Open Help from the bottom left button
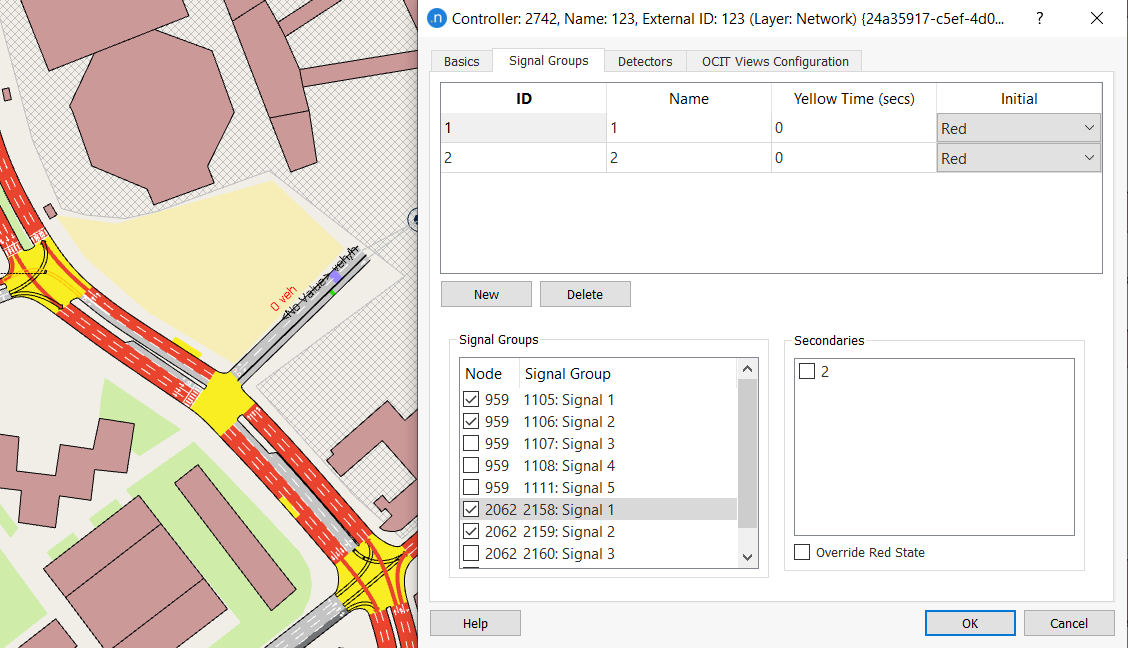This screenshot has width=1128, height=648. pyautogui.click(x=475, y=622)
